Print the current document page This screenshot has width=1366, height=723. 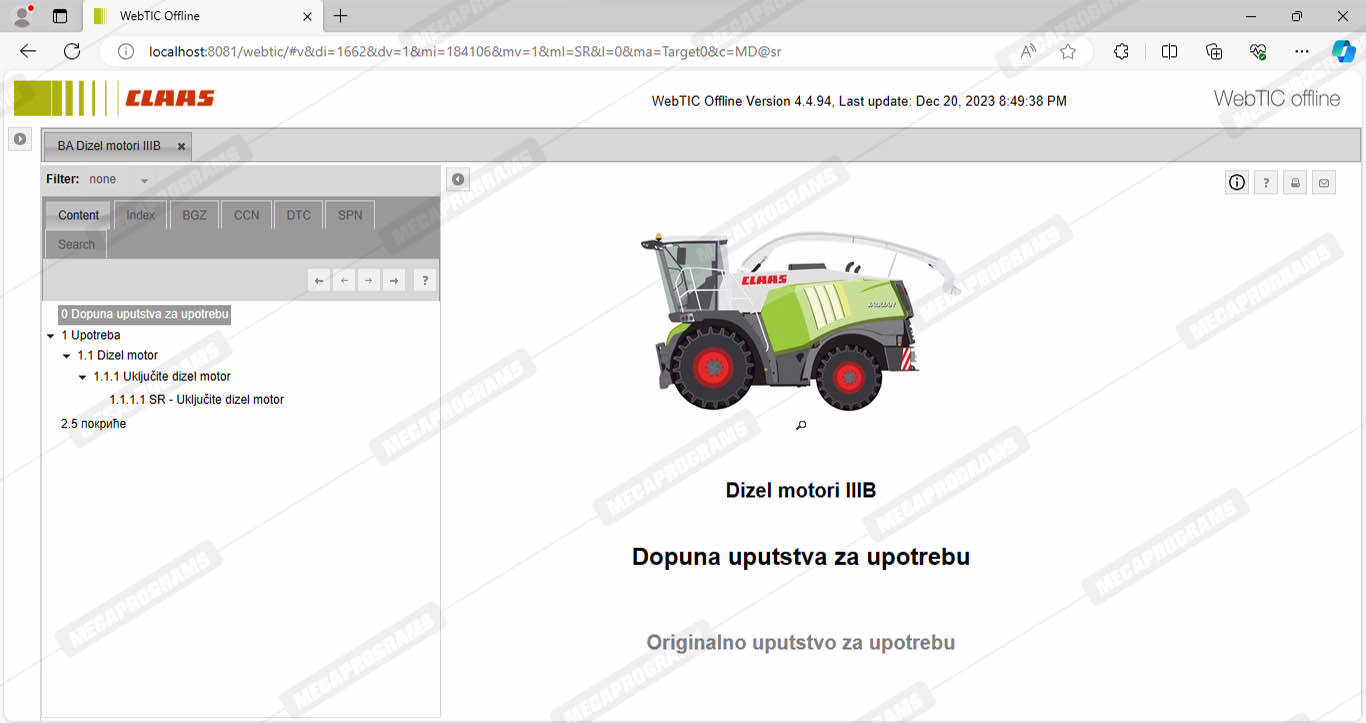tap(1295, 182)
